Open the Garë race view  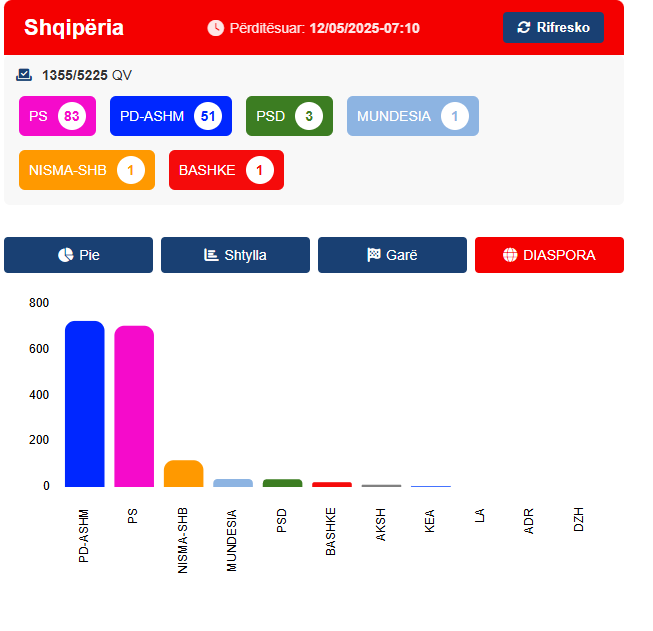[x=392, y=255]
